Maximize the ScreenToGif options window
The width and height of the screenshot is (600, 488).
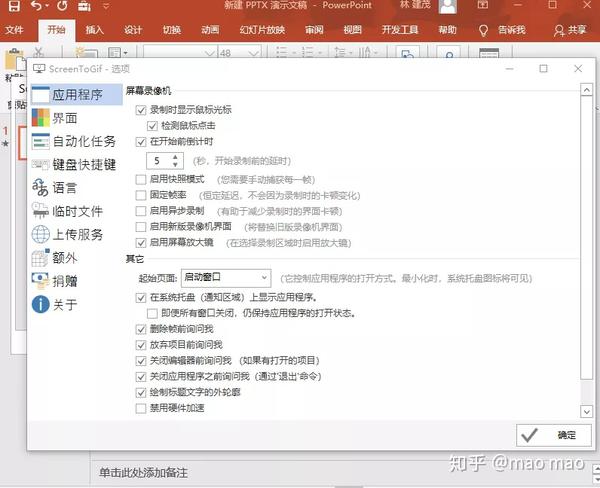click(543, 69)
